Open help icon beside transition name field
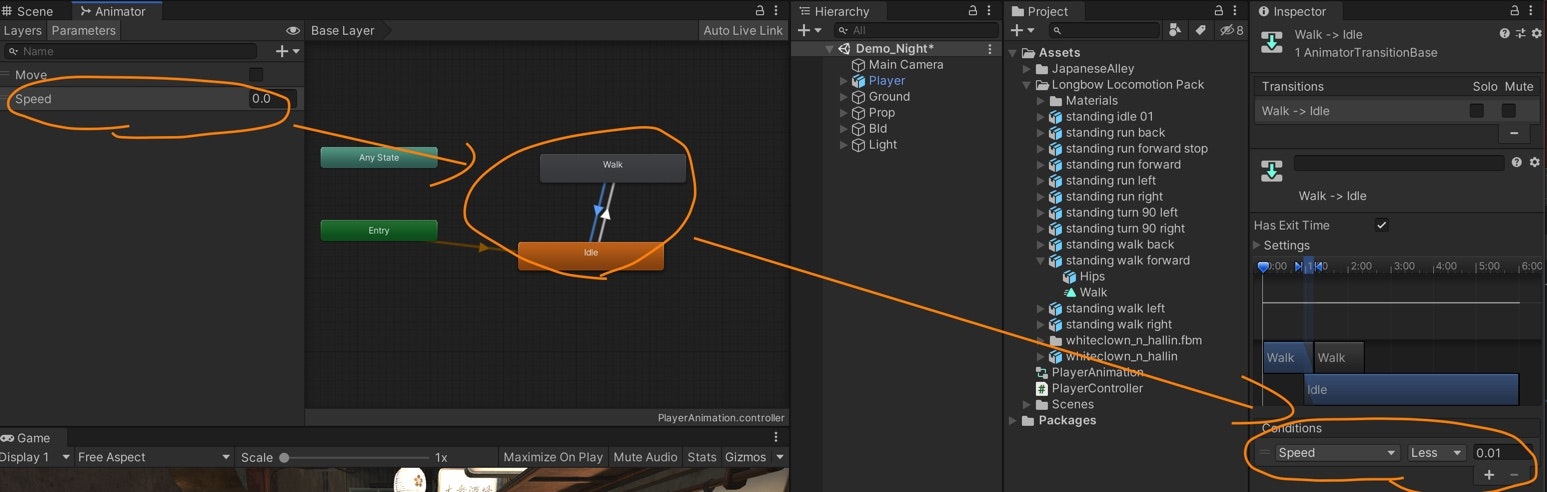Viewport: 1547px width, 492px height. tap(1517, 162)
